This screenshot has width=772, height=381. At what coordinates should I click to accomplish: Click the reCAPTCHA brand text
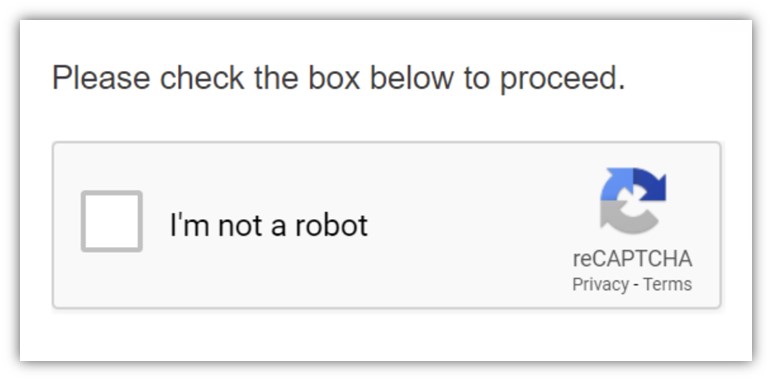coord(632,259)
